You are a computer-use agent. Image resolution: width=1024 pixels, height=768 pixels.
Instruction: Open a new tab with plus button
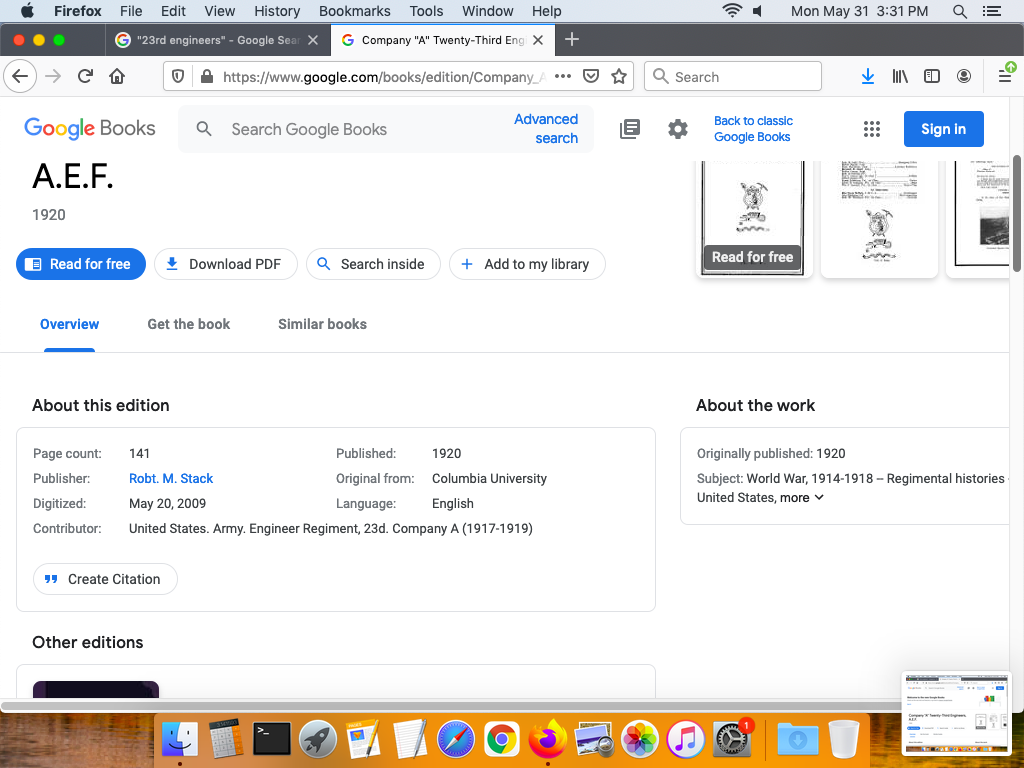click(x=572, y=40)
